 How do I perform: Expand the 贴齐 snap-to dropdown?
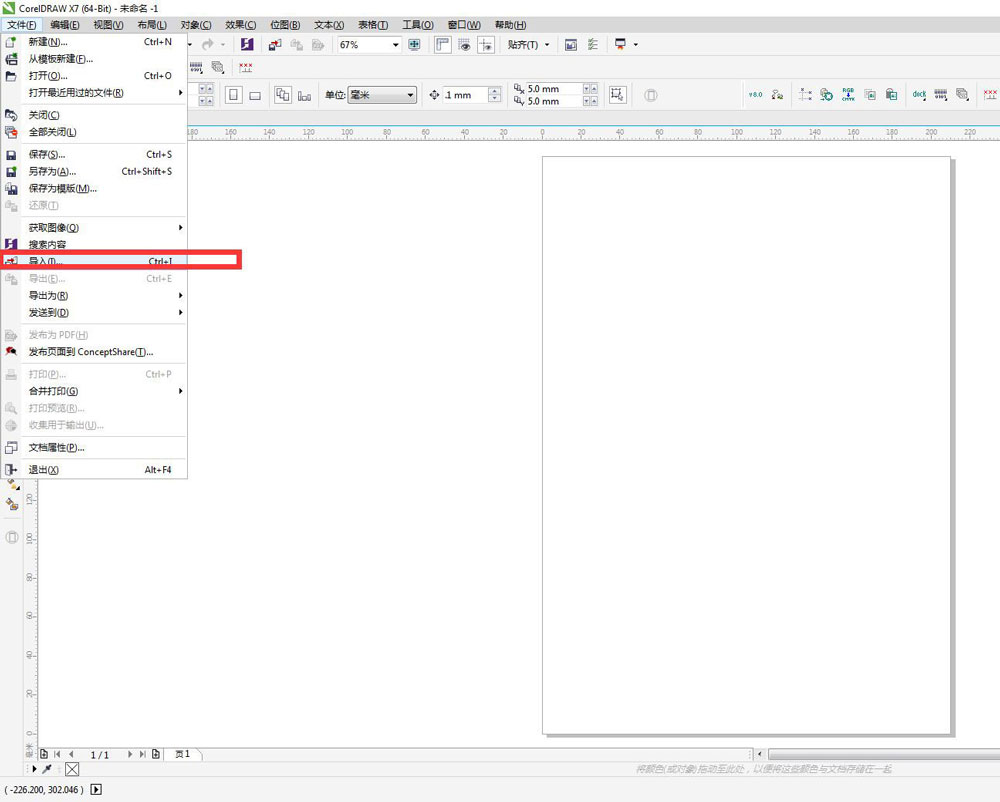coord(546,45)
